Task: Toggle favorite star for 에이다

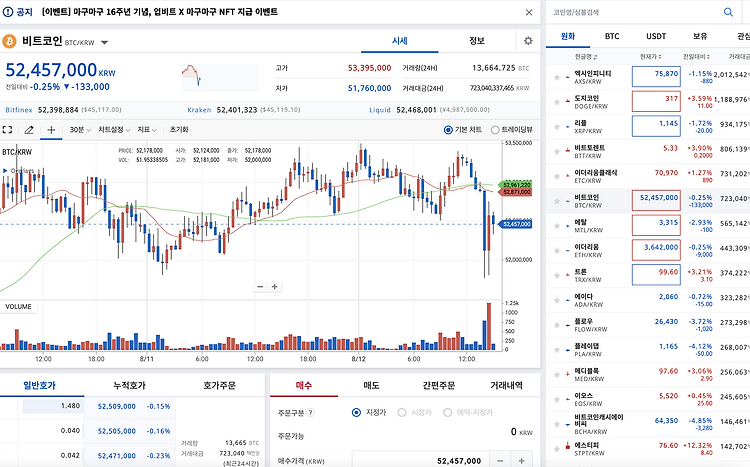Action: coord(557,300)
